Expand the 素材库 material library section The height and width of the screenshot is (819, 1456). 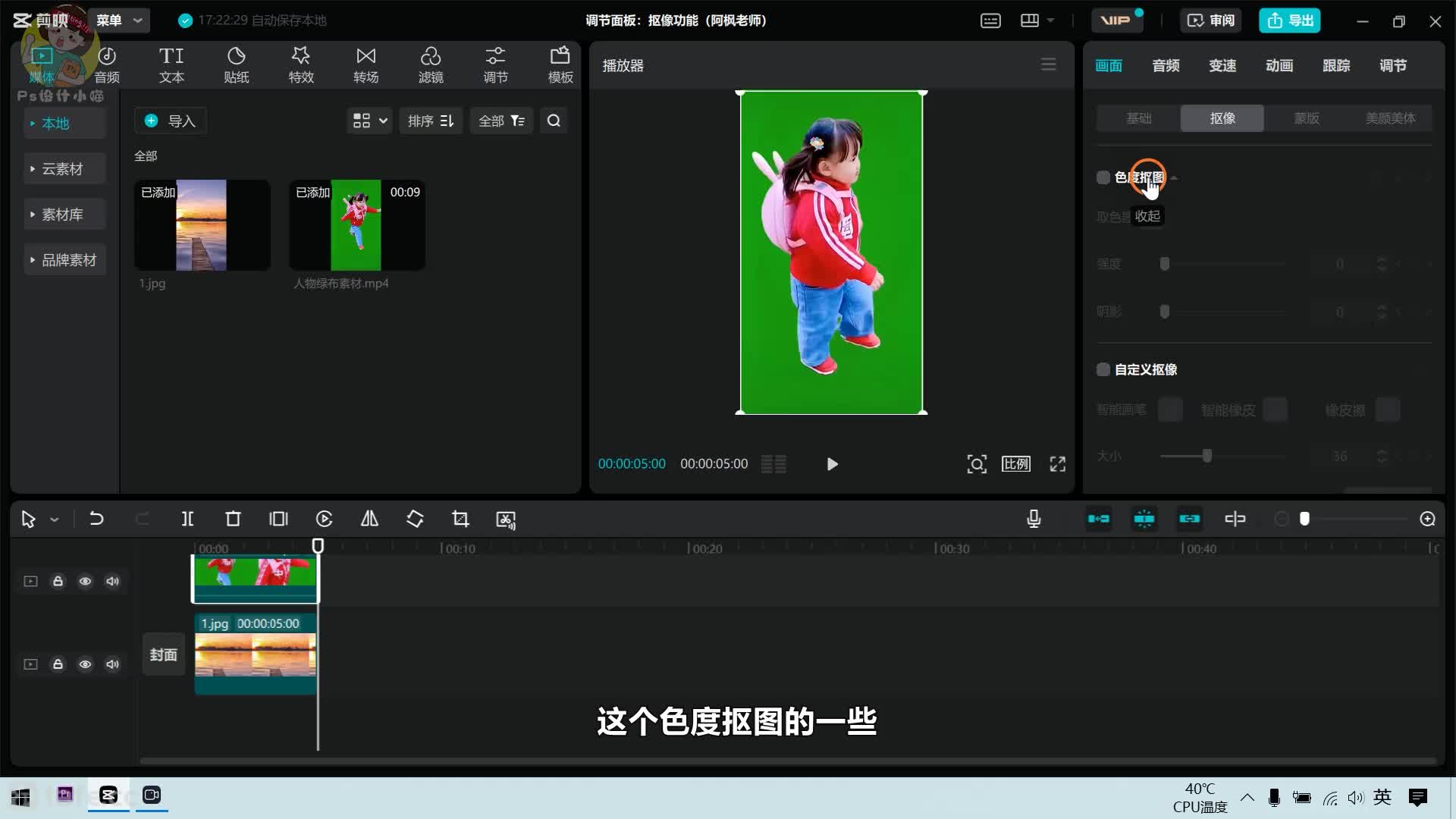pyautogui.click(x=64, y=215)
